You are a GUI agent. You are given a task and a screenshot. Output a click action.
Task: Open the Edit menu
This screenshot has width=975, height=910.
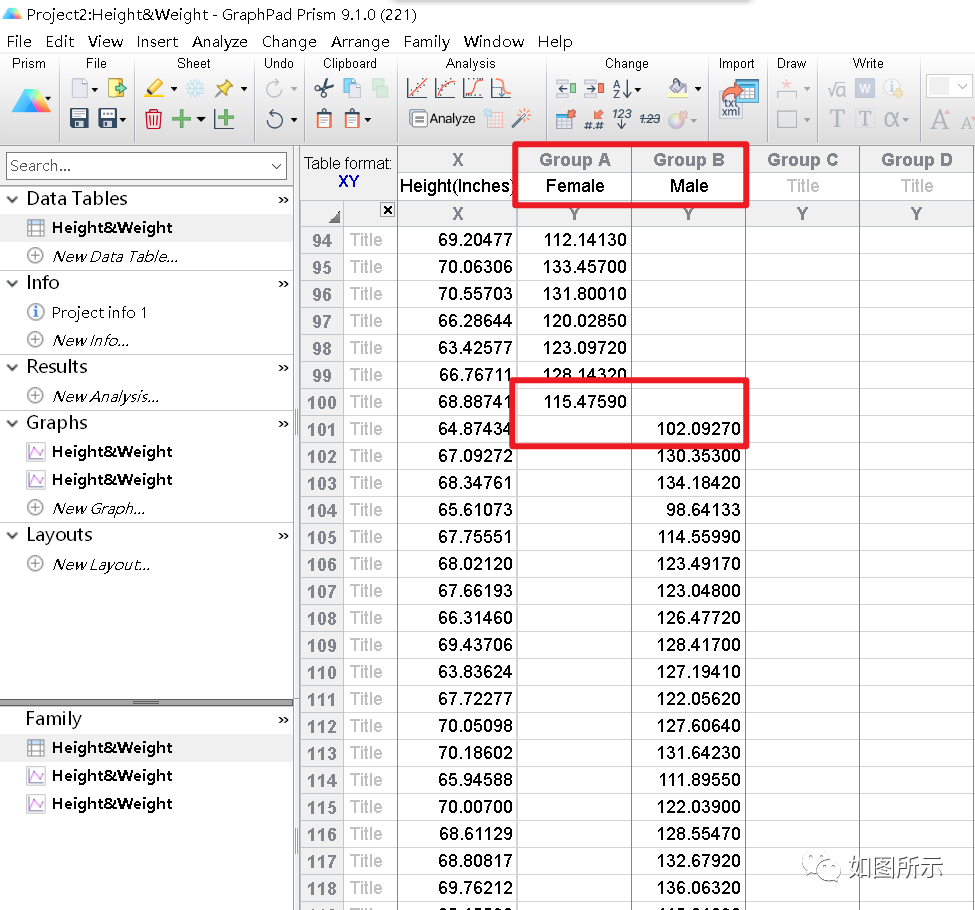60,42
